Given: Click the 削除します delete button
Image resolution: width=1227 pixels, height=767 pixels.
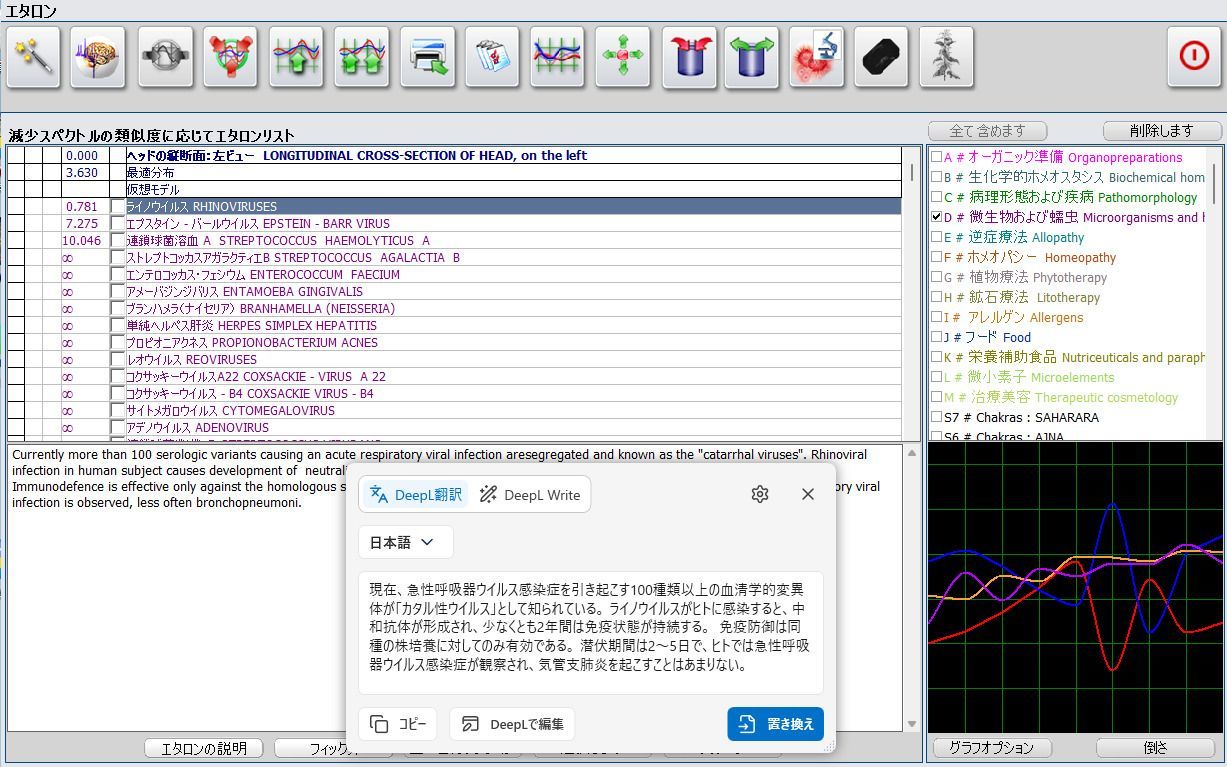Looking at the screenshot, I should (1161, 131).
